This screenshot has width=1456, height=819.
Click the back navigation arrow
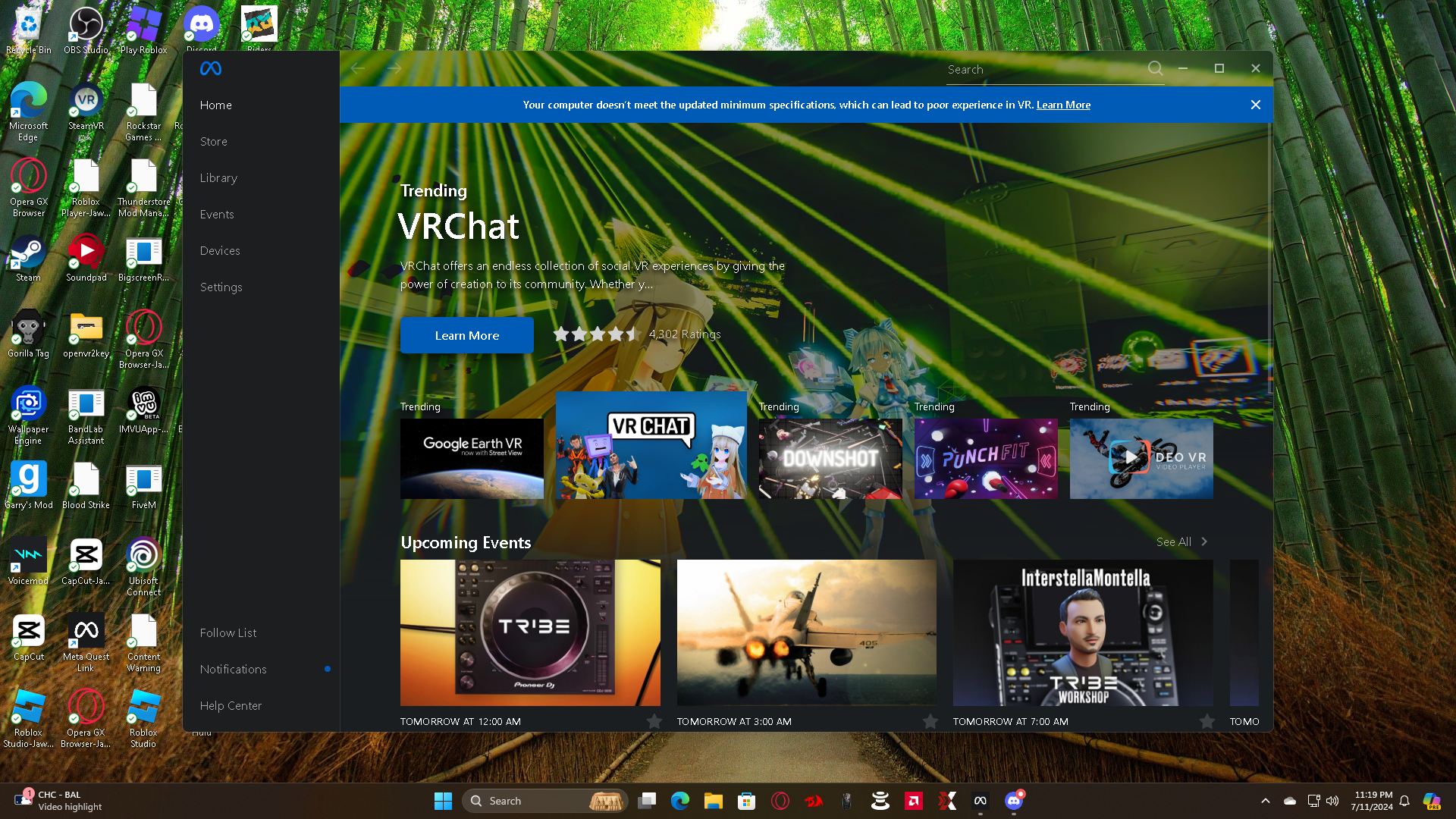(x=358, y=69)
